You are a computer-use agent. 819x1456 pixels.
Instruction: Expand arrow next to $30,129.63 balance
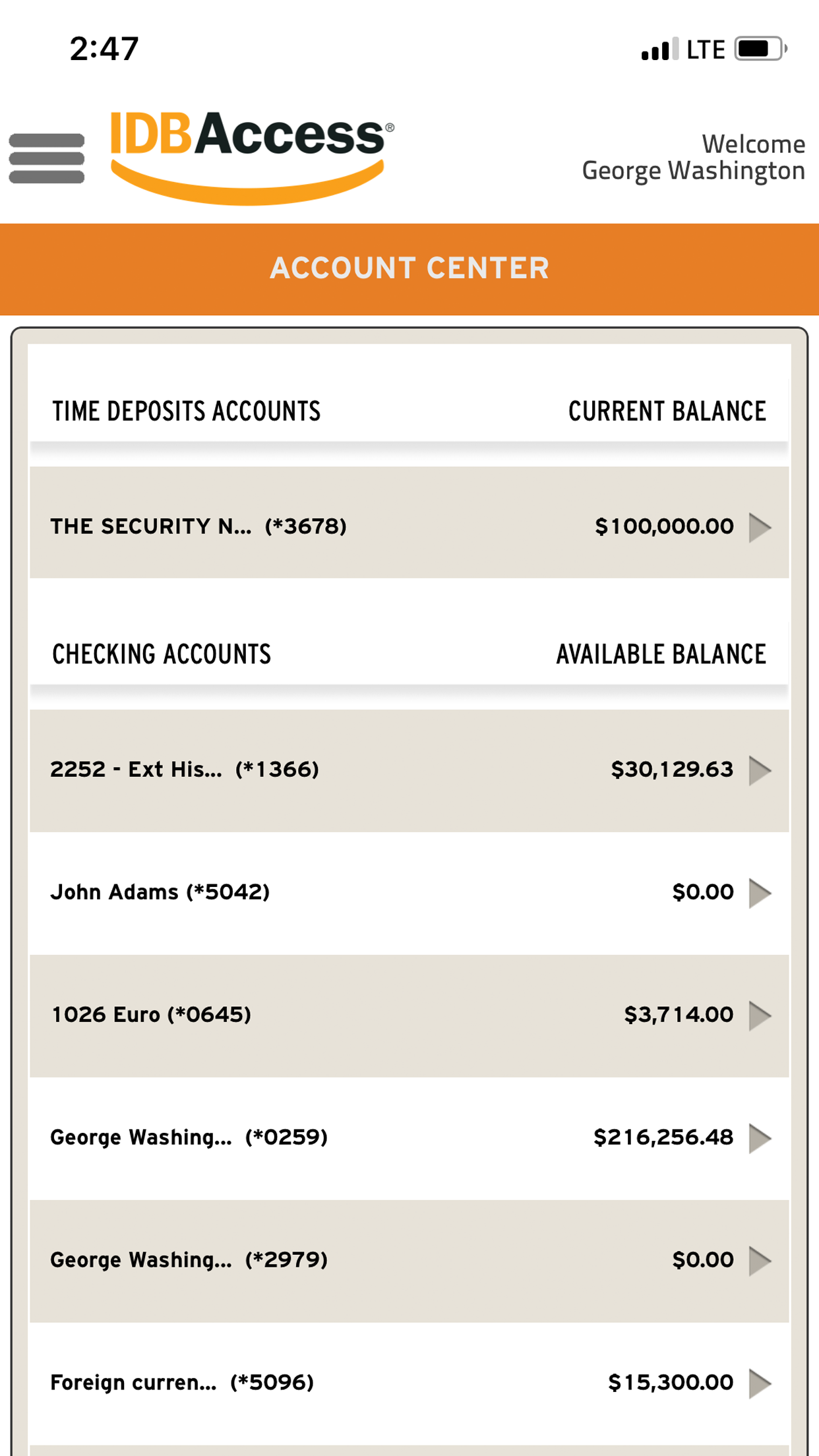click(760, 770)
